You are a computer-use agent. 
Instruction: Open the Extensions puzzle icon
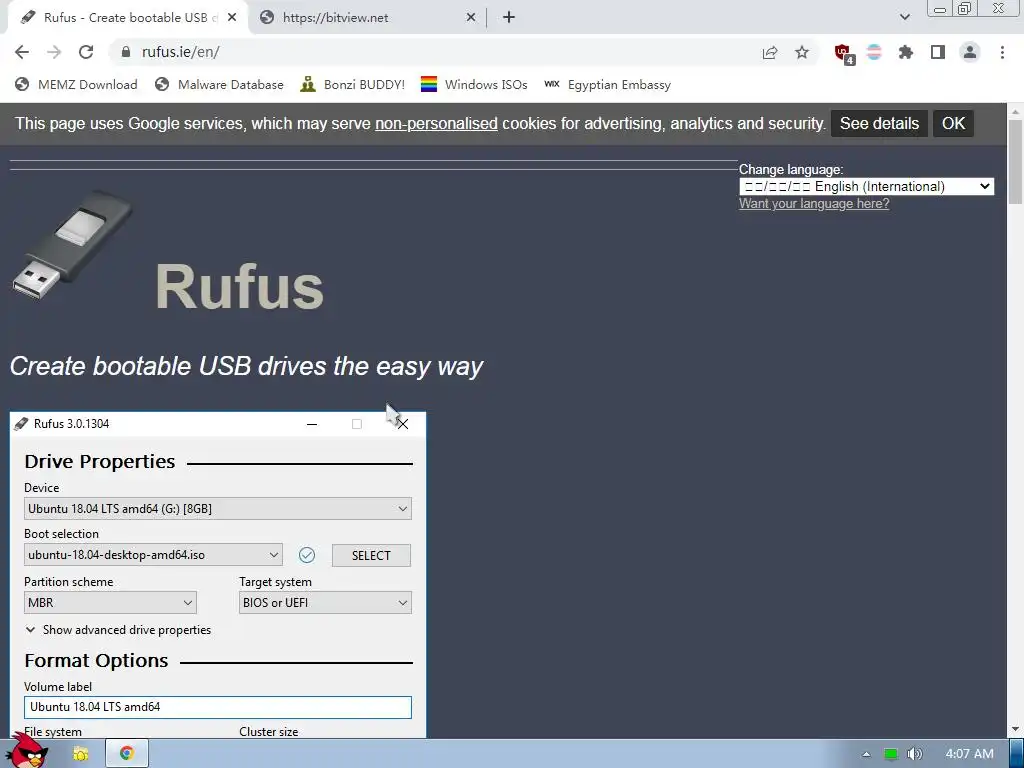click(x=905, y=52)
